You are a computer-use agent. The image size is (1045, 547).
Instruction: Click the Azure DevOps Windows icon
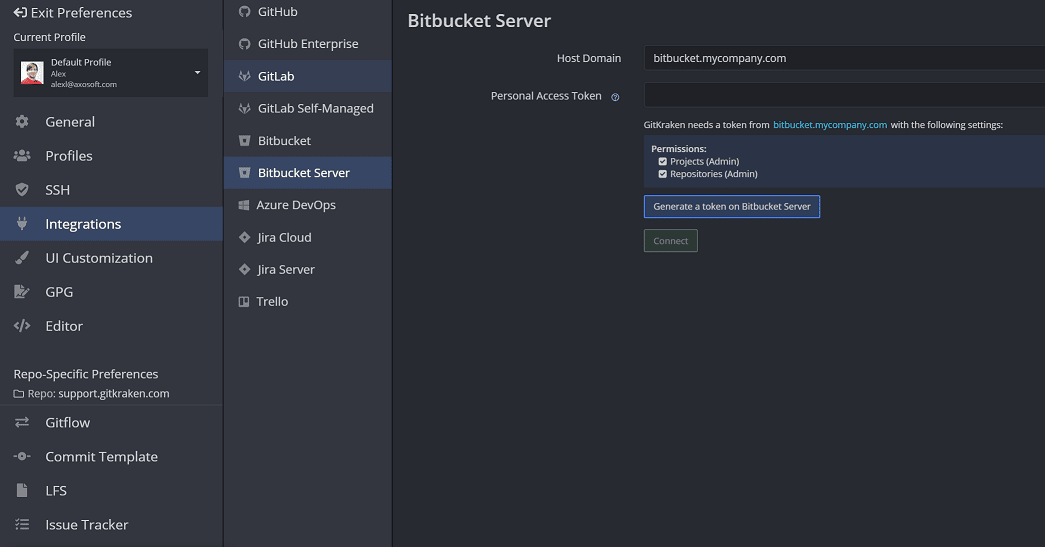point(244,205)
